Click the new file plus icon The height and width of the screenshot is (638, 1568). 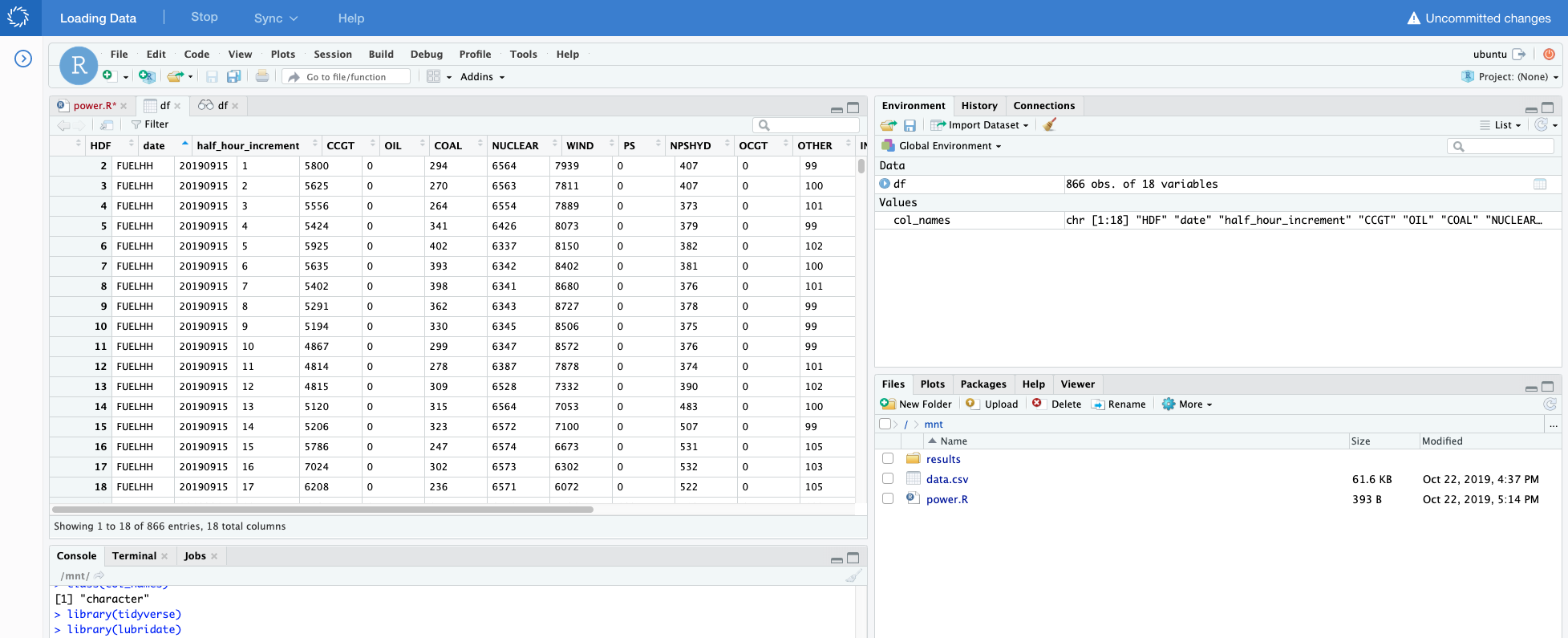(x=108, y=76)
